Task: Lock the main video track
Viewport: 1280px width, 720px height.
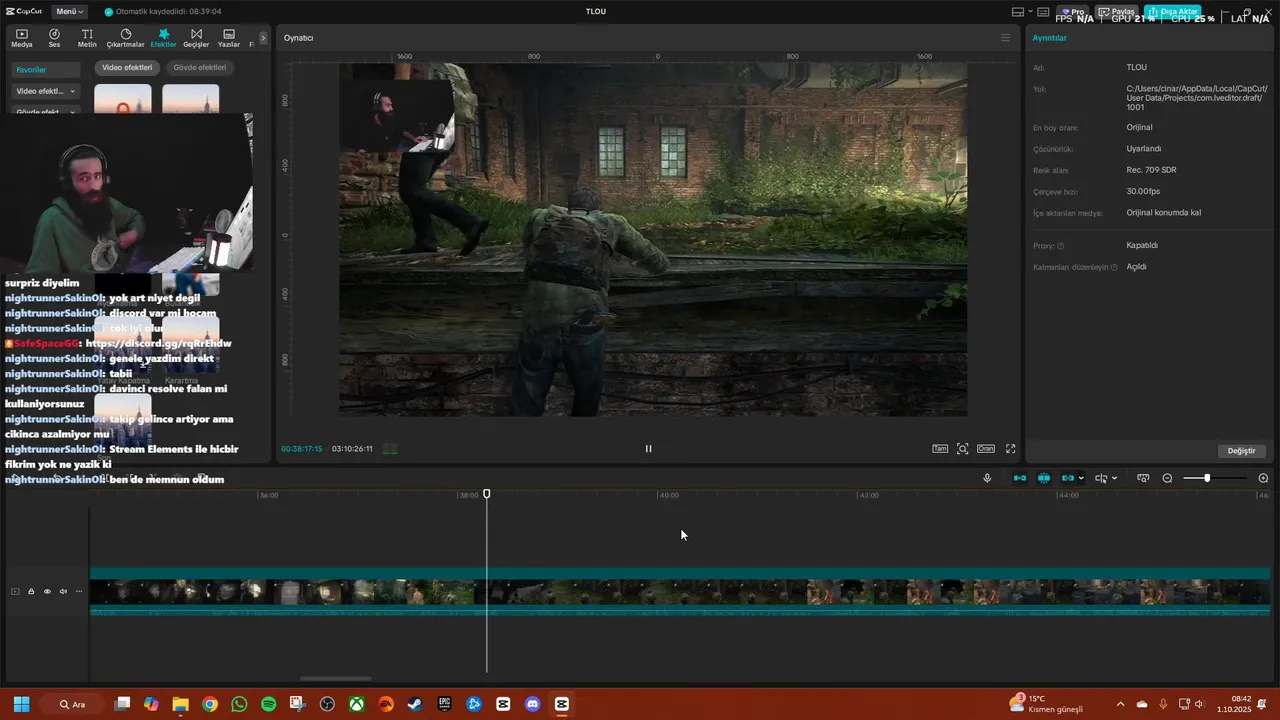Action: coord(31,591)
